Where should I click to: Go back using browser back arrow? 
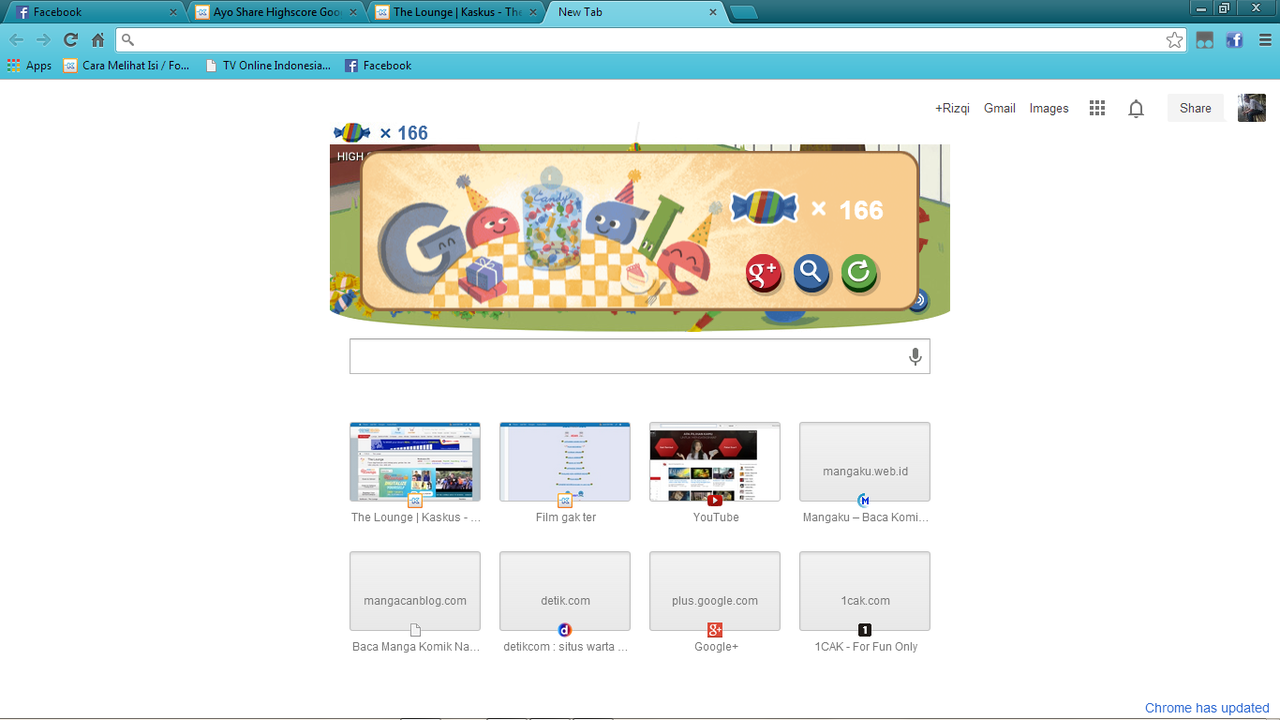click(x=16, y=40)
